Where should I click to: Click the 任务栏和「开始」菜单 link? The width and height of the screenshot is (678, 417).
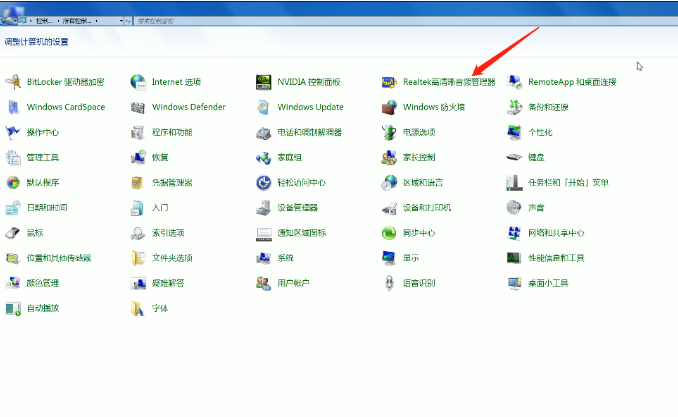(568, 183)
